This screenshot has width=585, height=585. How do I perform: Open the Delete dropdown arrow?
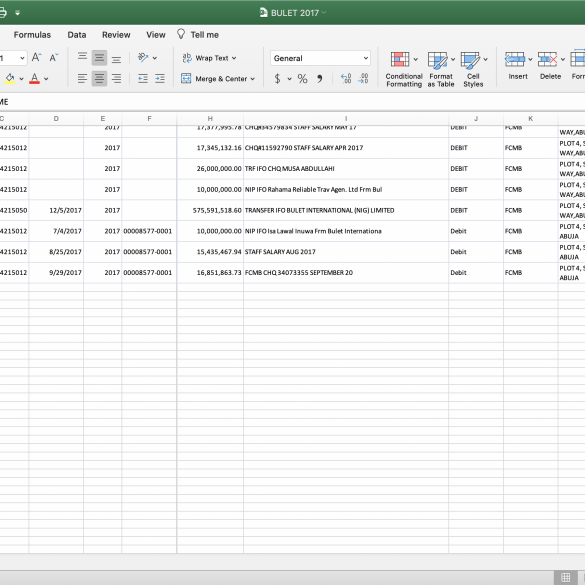563,60
